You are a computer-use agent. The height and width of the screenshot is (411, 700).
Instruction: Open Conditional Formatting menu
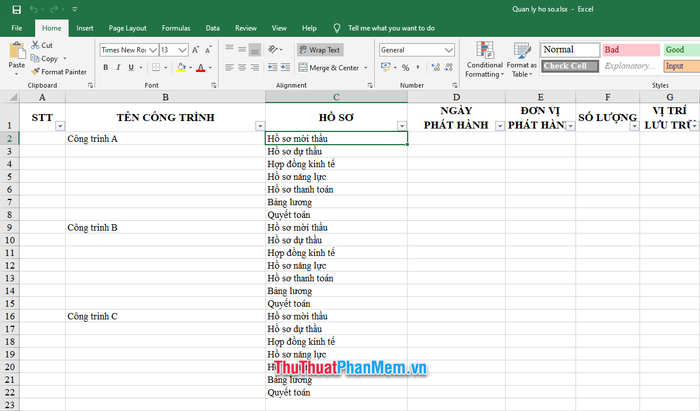tap(484, 59)
